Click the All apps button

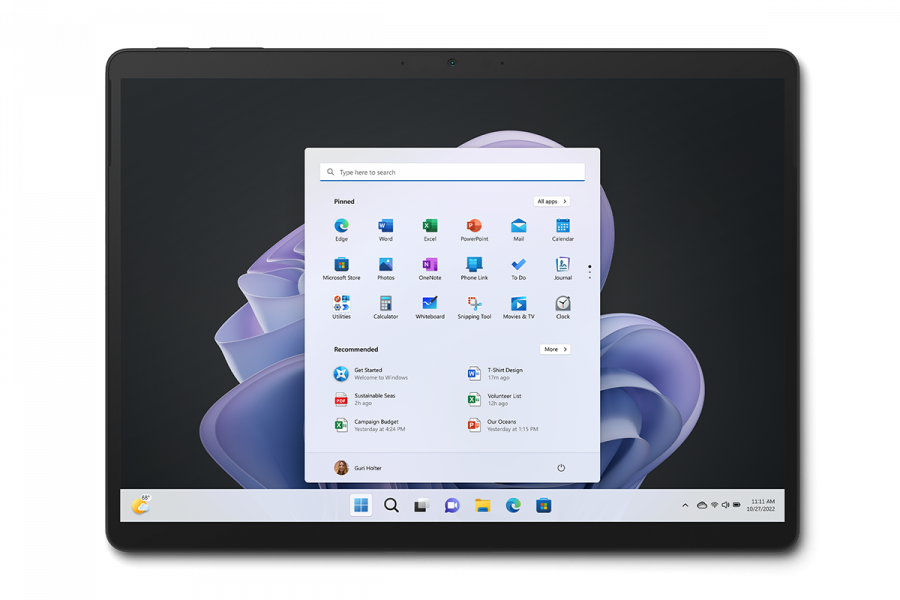pyautogui.click(x=551, y=201)
